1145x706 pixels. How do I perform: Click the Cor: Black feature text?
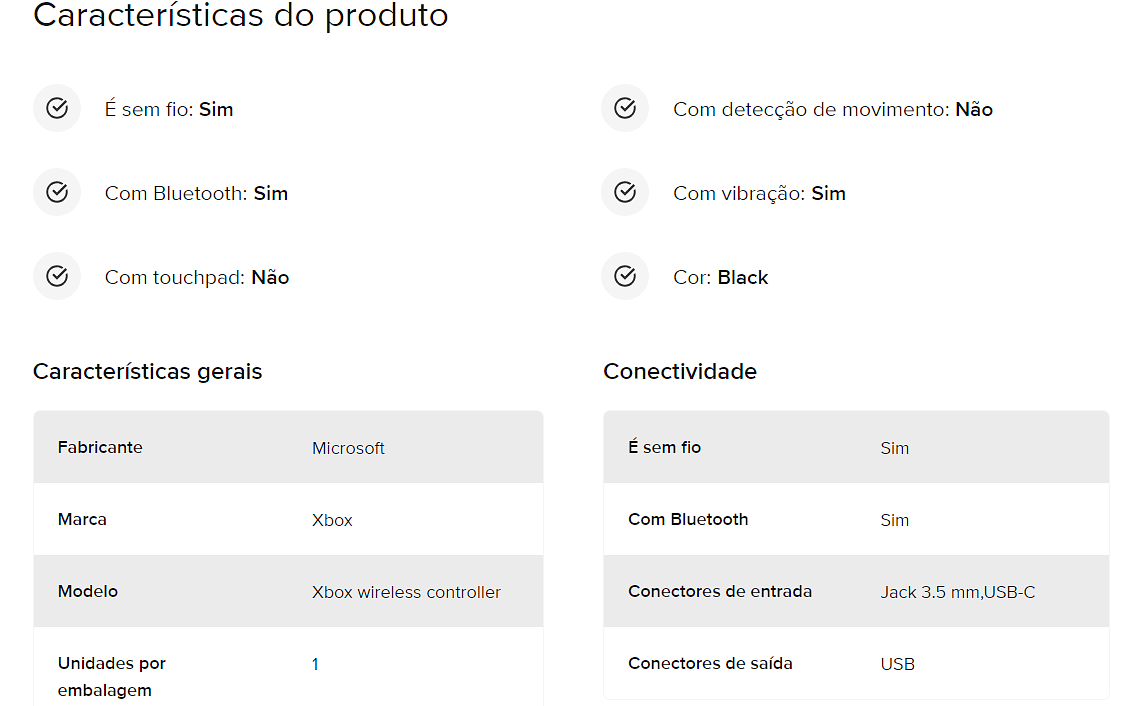[x=721, y=277]
